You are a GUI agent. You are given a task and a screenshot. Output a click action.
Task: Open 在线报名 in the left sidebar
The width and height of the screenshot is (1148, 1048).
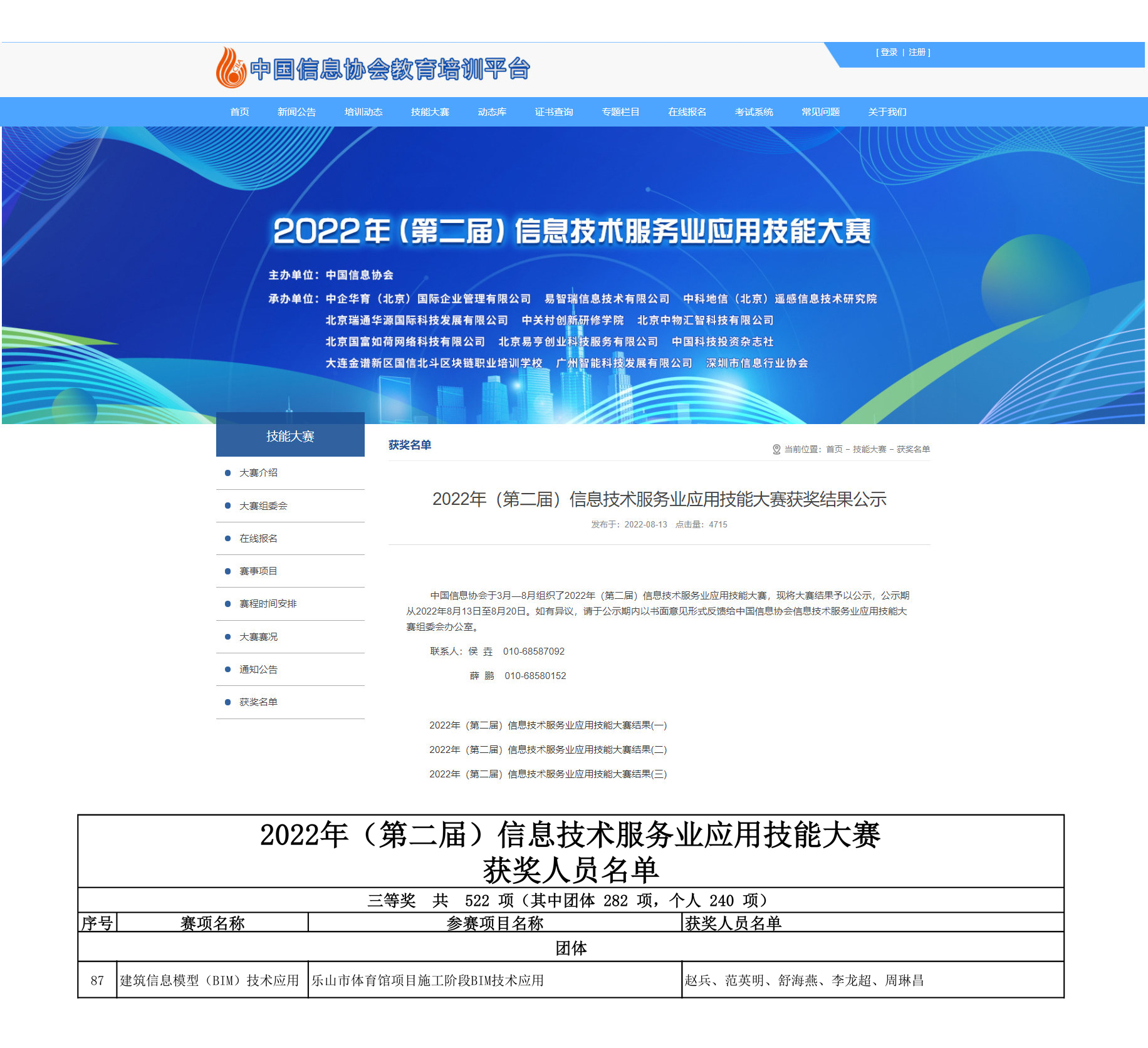(258, 538)
